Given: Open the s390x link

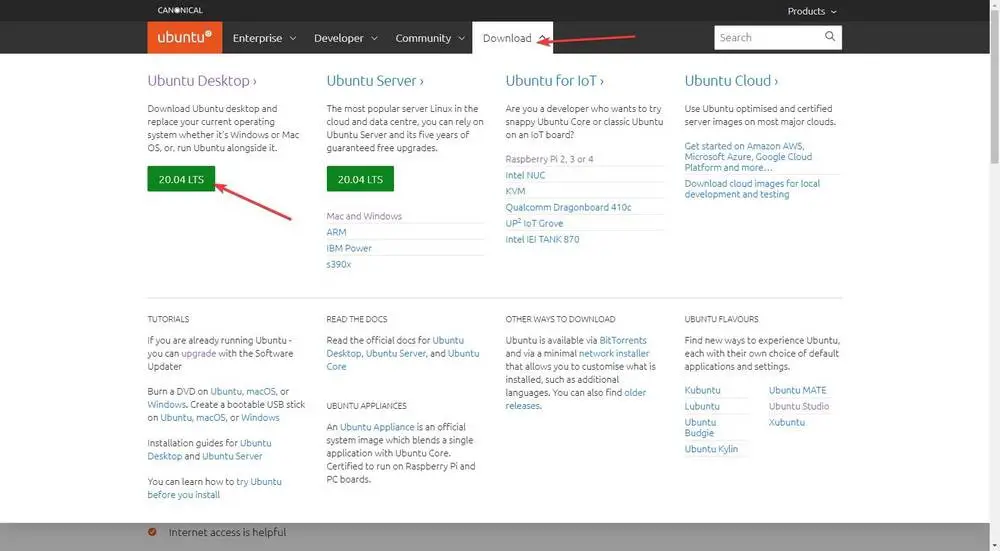Looking at the screenshot, I should pyautogui.click(x=339, y=264).
